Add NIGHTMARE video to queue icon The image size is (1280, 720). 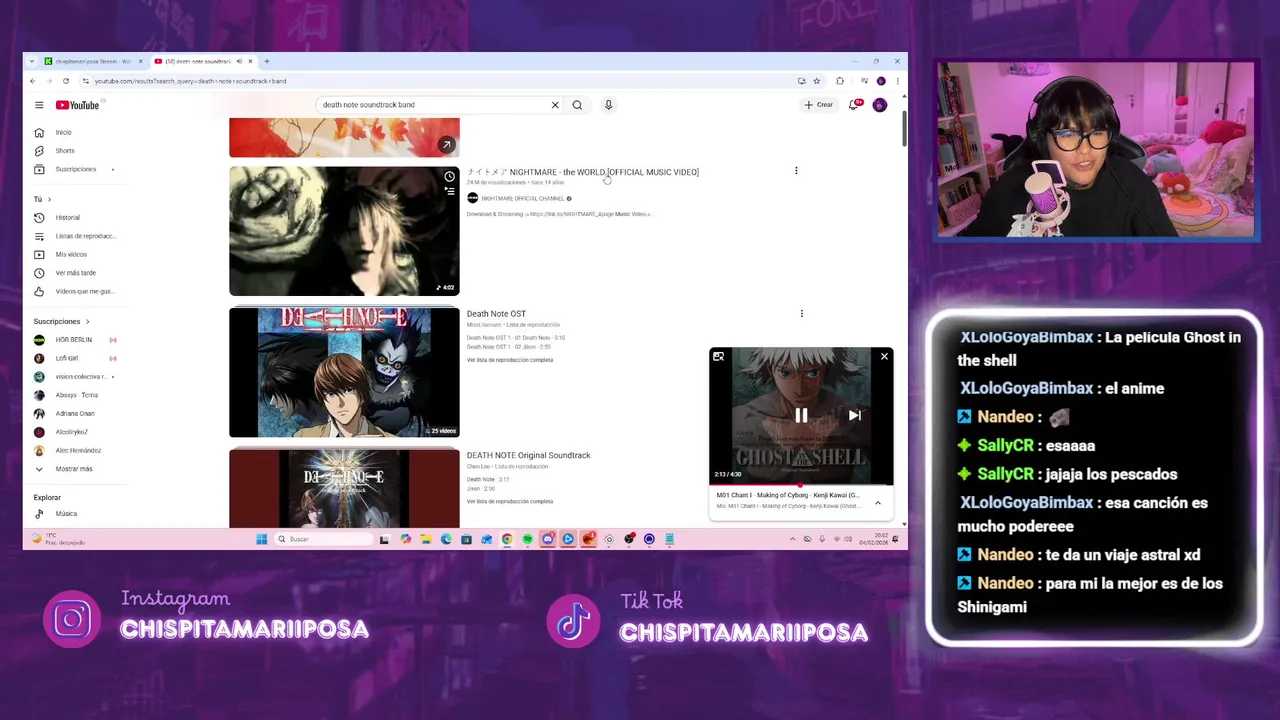point(449,190)
